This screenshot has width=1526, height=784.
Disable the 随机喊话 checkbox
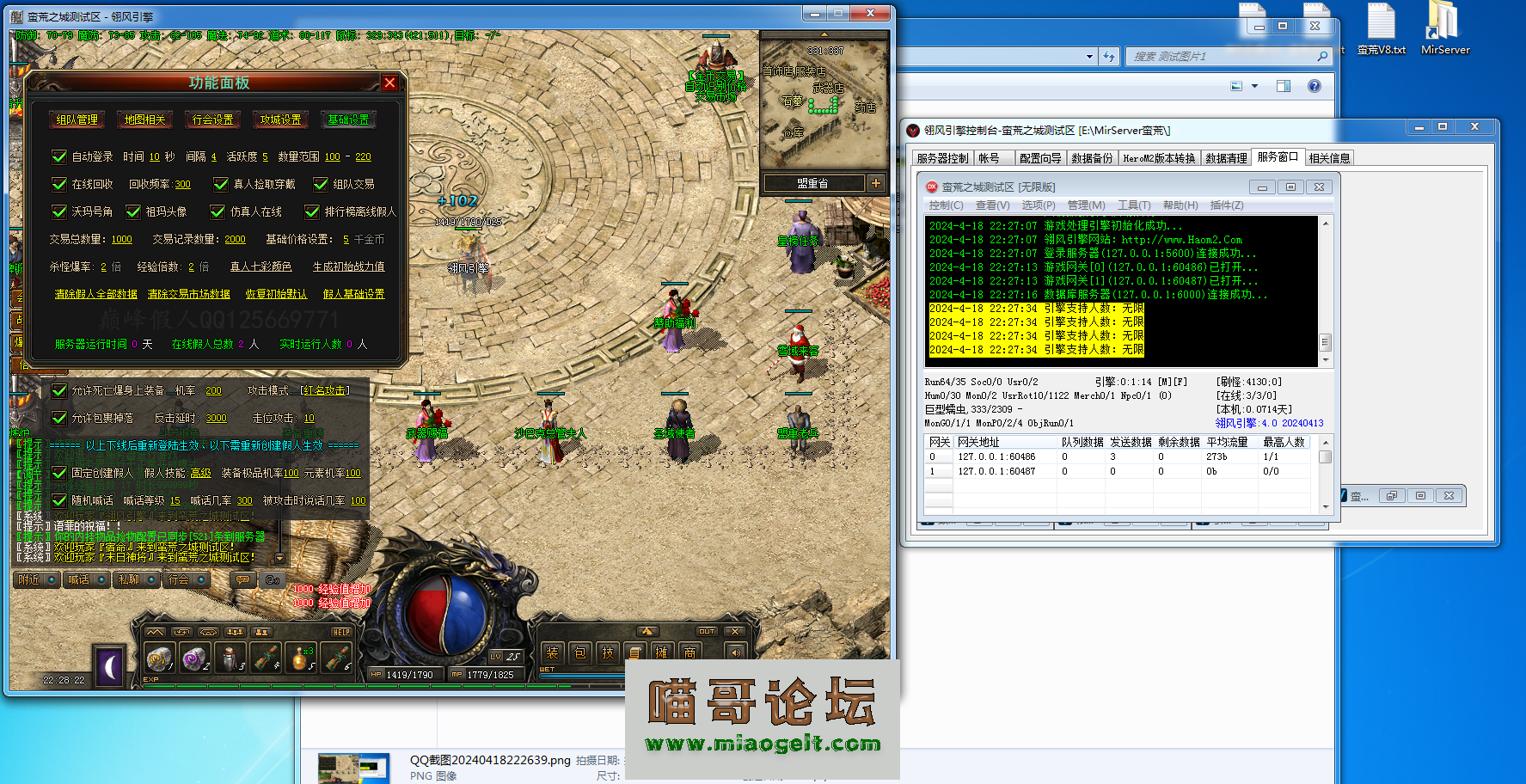(59, 500)
